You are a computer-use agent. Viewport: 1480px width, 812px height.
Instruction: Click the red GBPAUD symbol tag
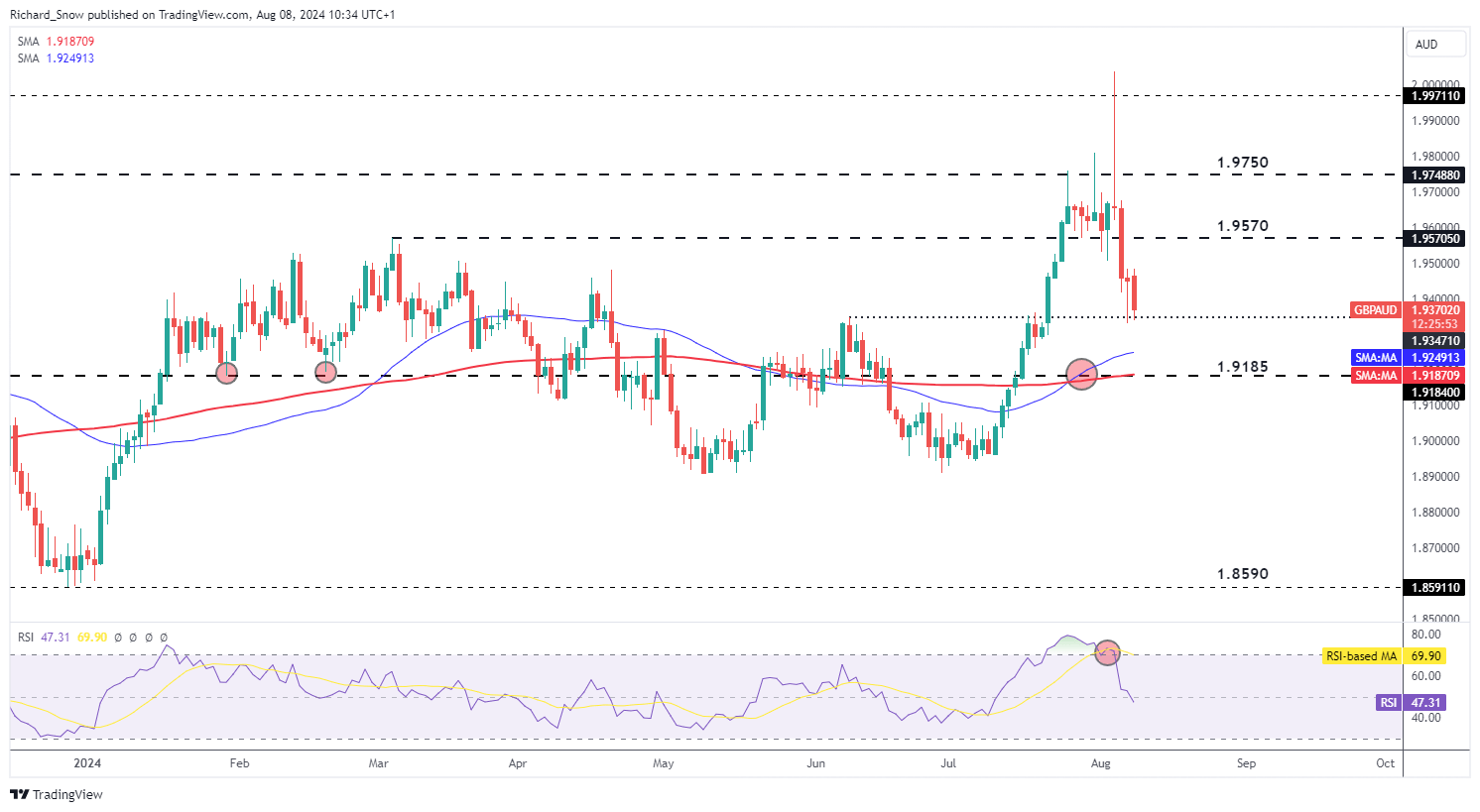click(1376, 310)
